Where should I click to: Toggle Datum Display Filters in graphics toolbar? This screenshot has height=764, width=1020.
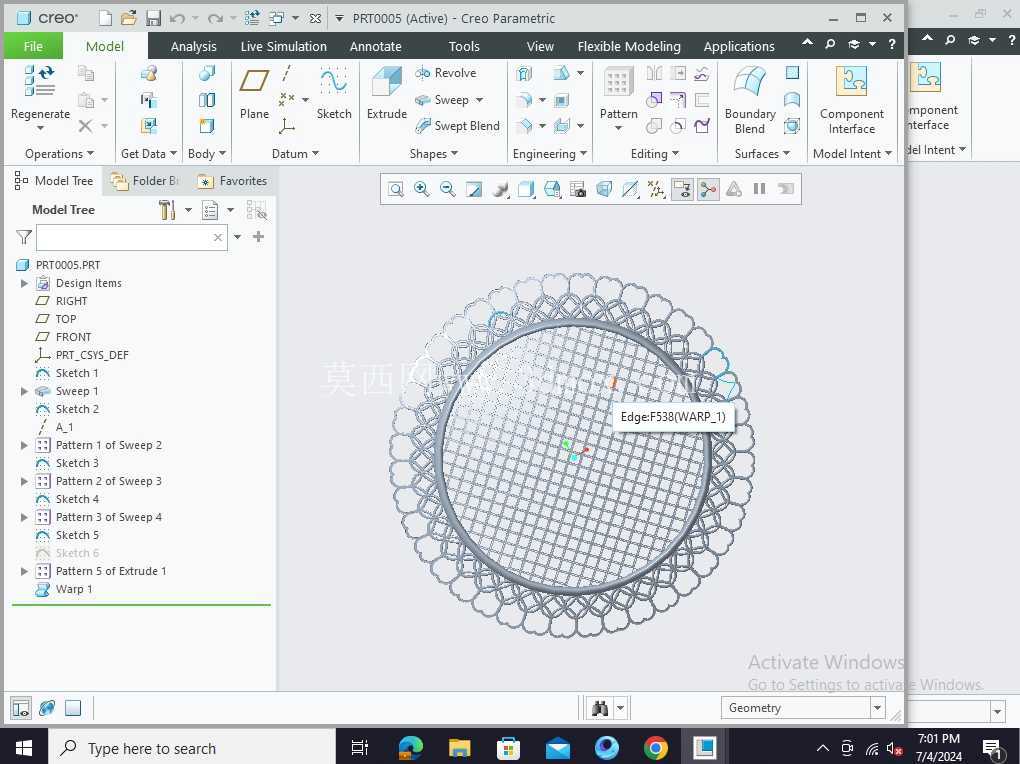tap(656, 189)
